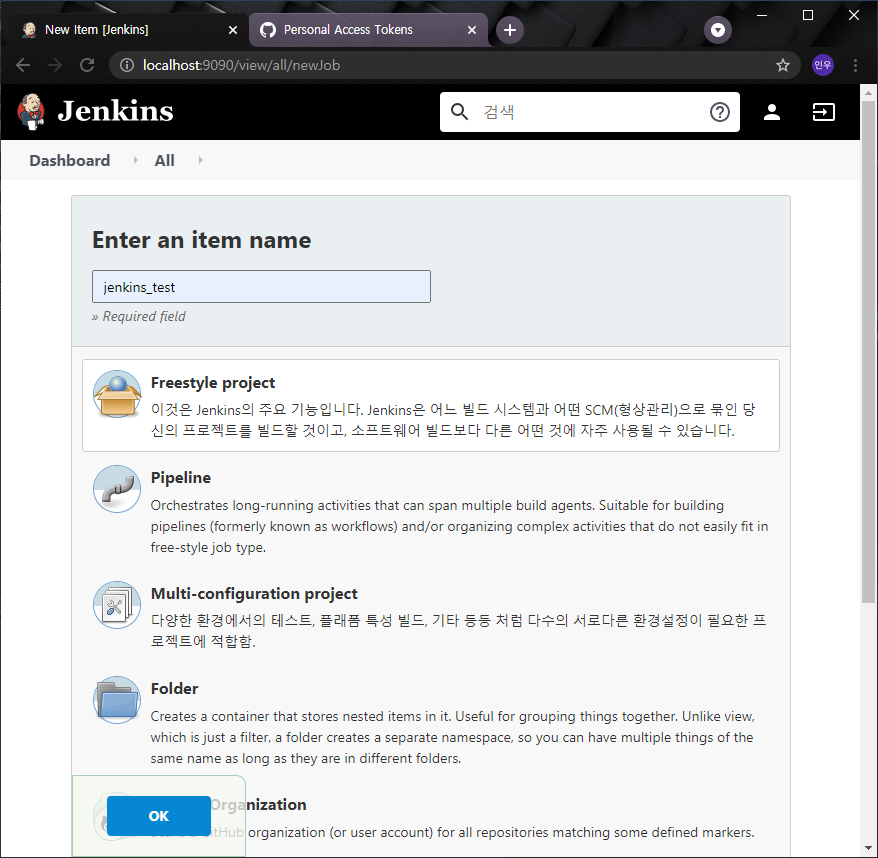
Task: Open the browser three-dot menu
Action: point(855,66)
